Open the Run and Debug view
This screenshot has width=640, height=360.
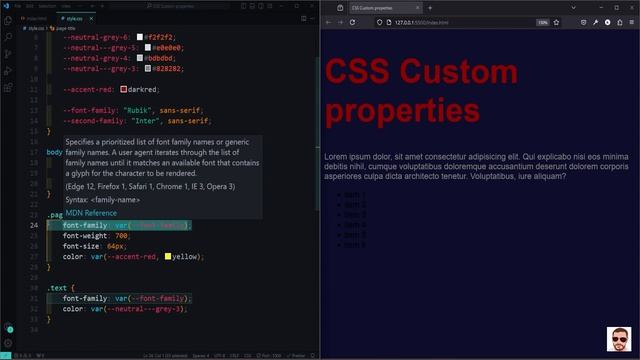pyautogui.click(x=8, y=71)
